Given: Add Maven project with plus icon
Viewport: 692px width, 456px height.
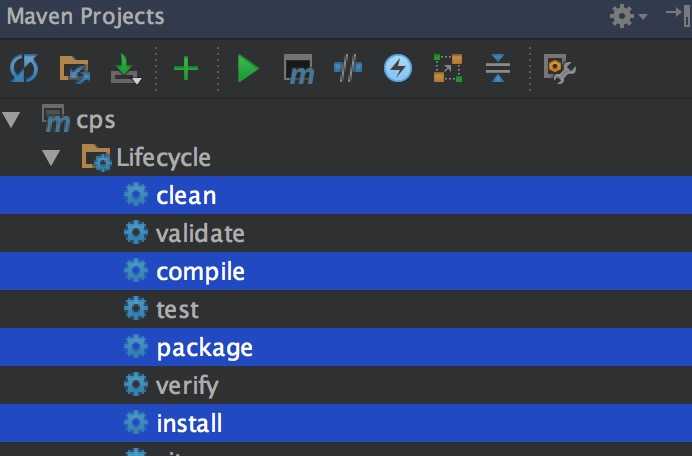Looking at the screenshot, I should click(x=186, y=68).
